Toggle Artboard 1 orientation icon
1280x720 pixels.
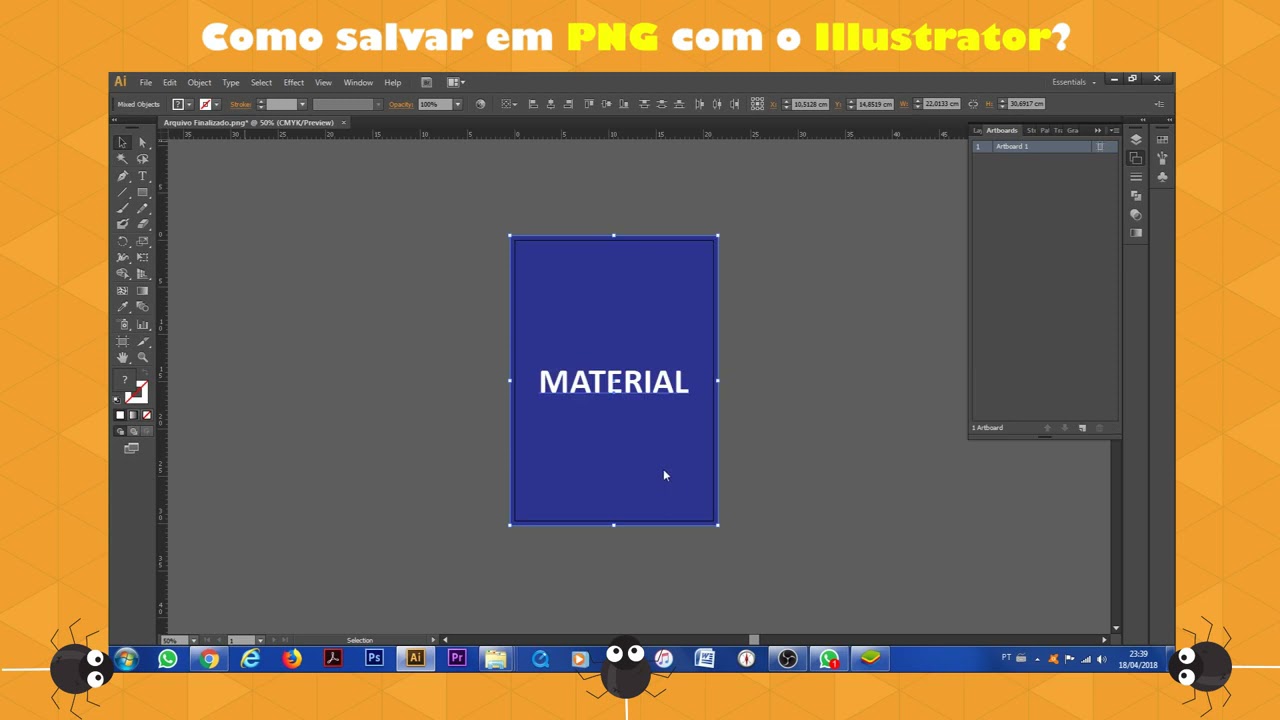[1100, 147]
